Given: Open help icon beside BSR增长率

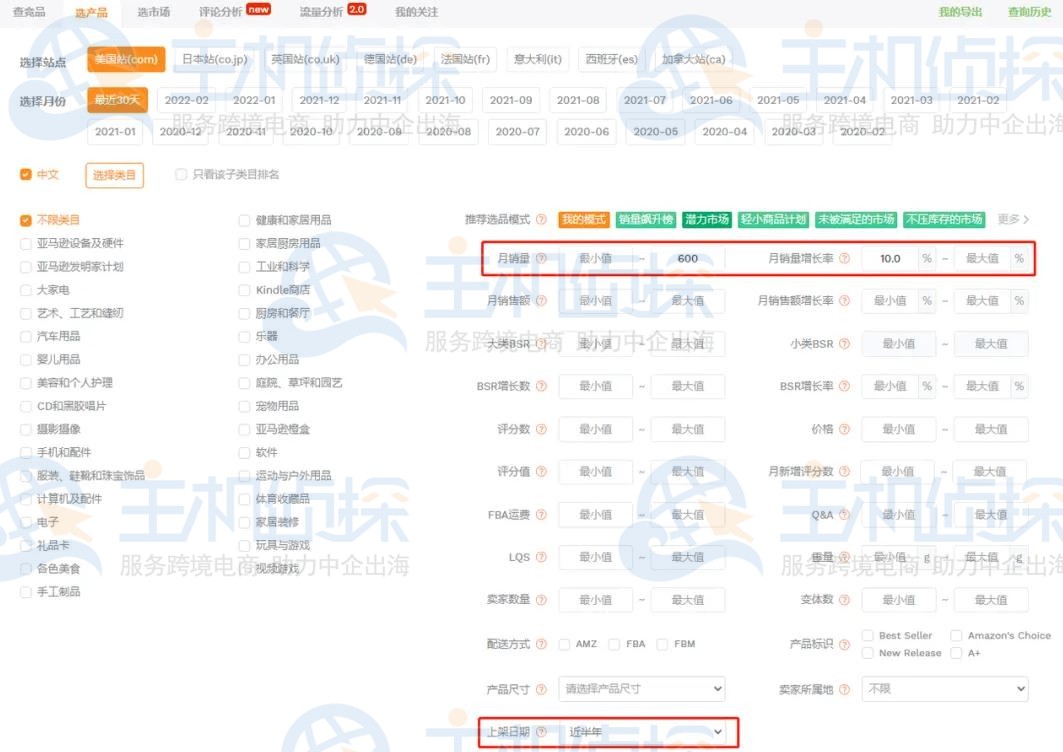Looking at the screenshot, I should (x=844, y=386).
